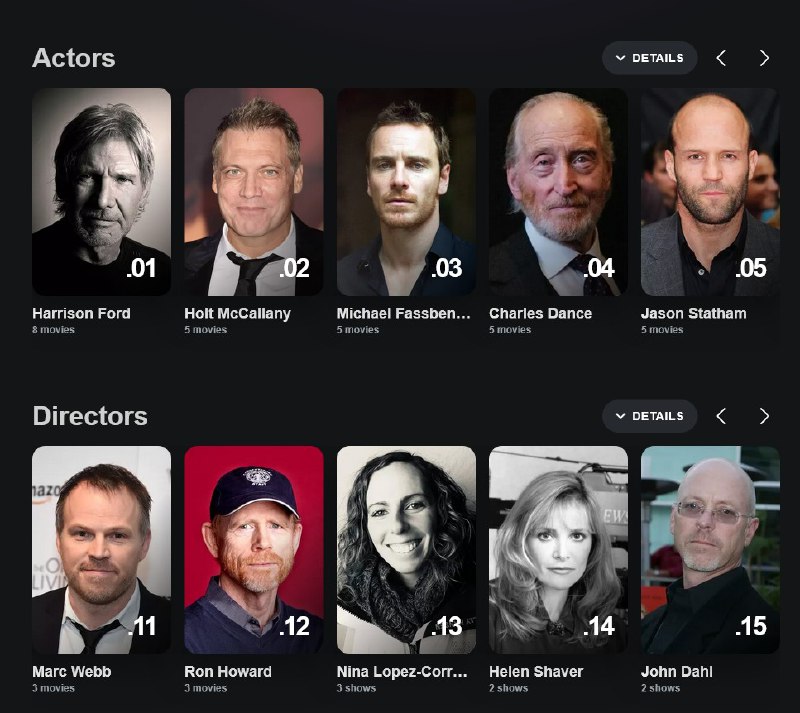800x713 pixels.
Task: Open Harrison Ford's photo card
Action: click(x=101, y=192)
